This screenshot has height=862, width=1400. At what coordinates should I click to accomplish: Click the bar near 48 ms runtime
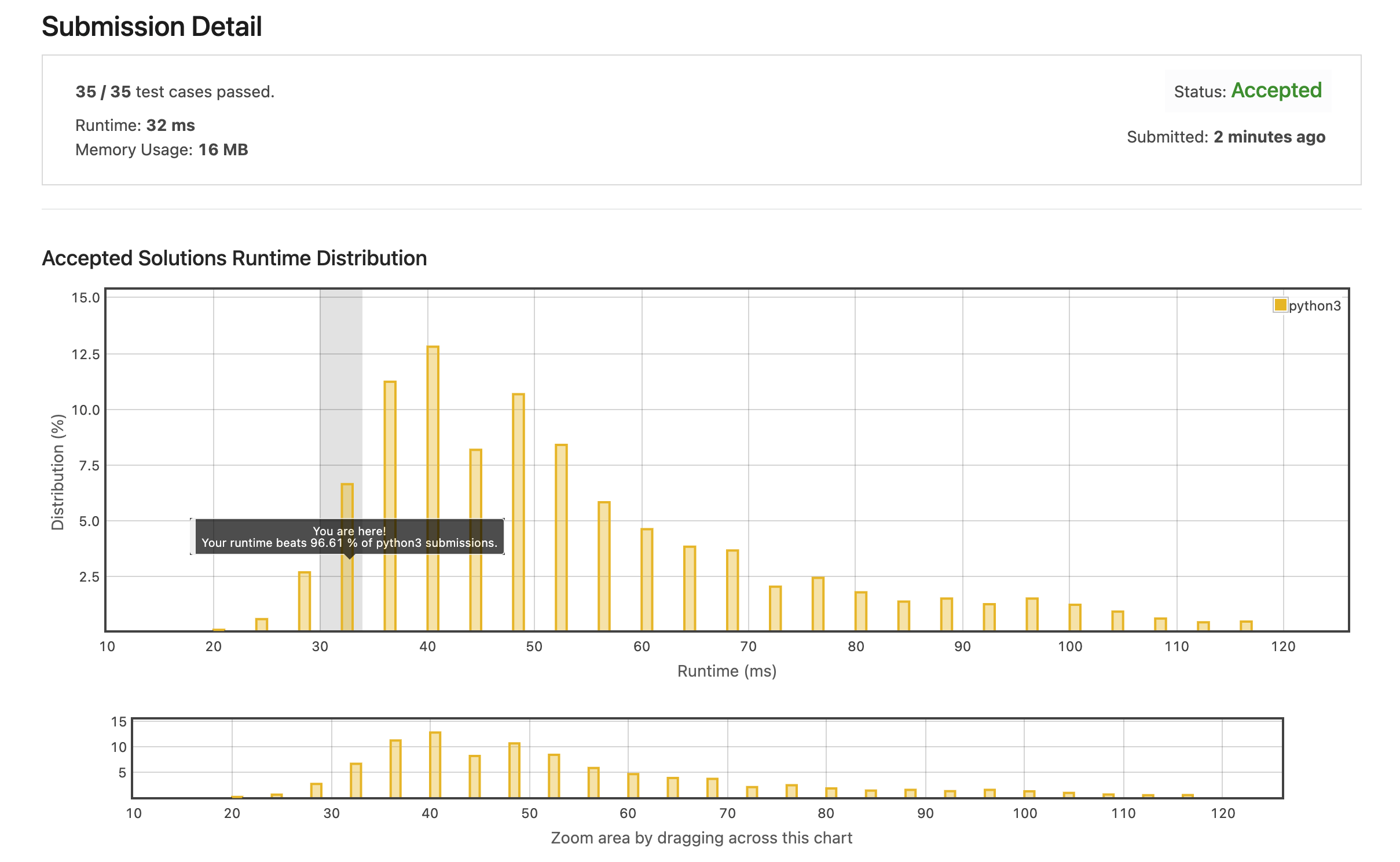pyautogui.click(x=518, y=510)
